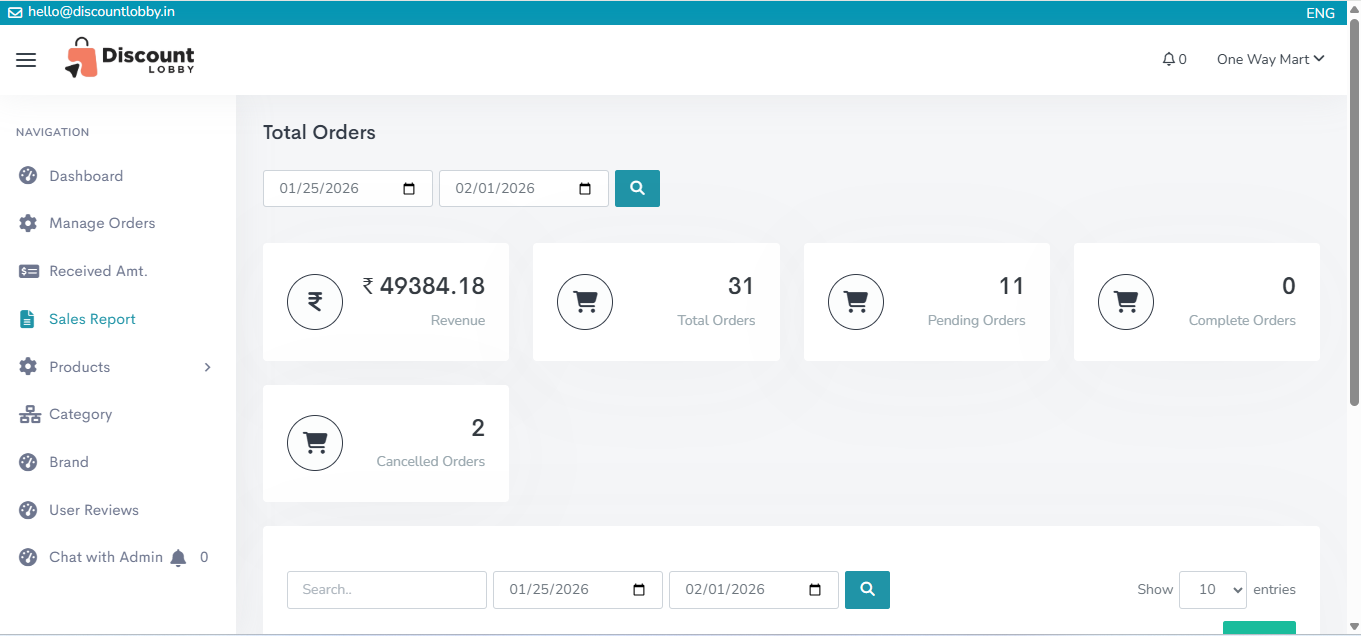Open the One Way Mart account dropdown
1361x636 pixels.
coord(1270,59)
